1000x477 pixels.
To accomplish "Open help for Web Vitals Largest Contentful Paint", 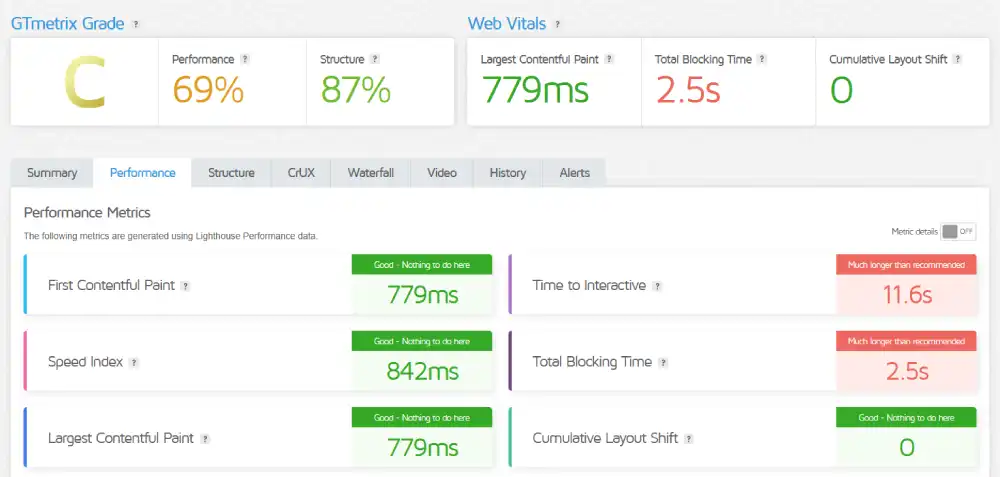I will [609, 59].
